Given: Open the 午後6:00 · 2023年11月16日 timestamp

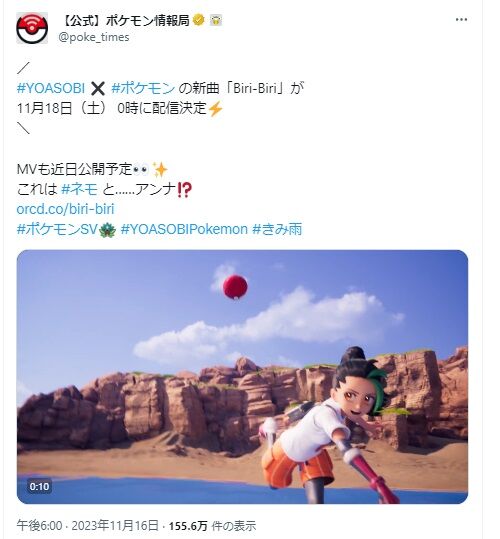Looking at the screenshot, I should (88, 526).
